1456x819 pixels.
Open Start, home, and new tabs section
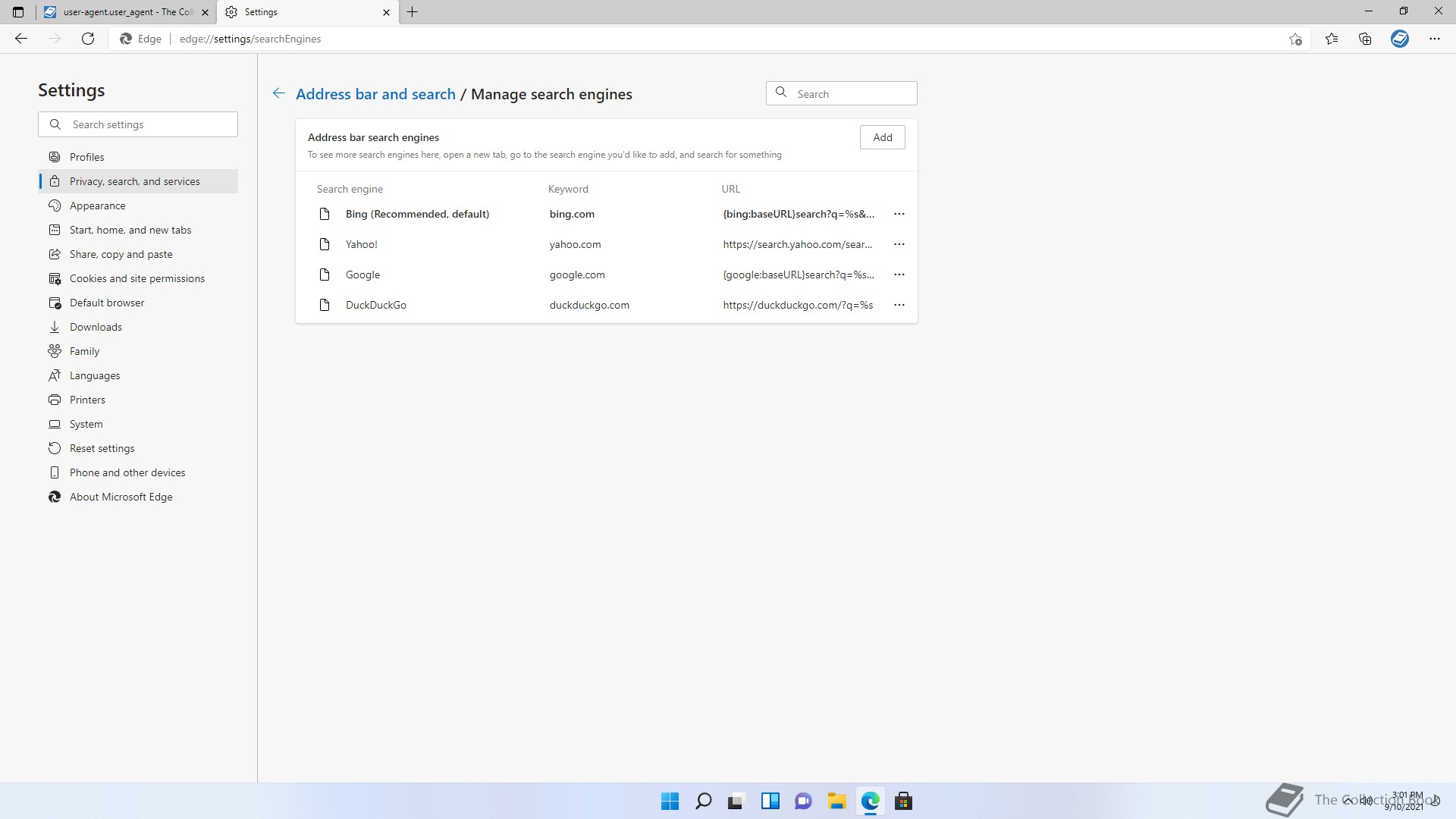pos(138,230)
